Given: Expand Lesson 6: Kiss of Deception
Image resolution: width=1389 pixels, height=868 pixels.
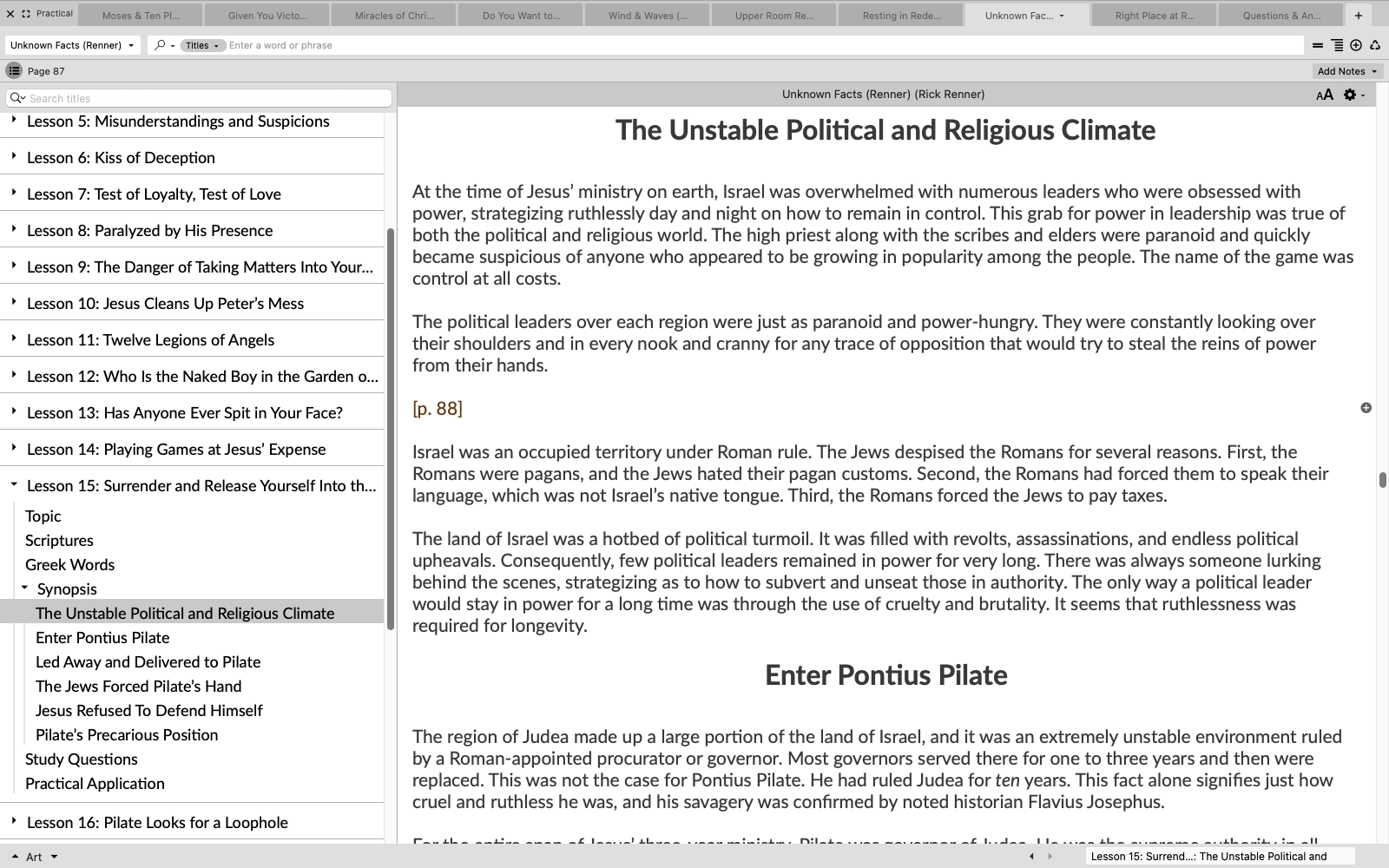Looking at the screenshot, I should click(x=14, y=156).
